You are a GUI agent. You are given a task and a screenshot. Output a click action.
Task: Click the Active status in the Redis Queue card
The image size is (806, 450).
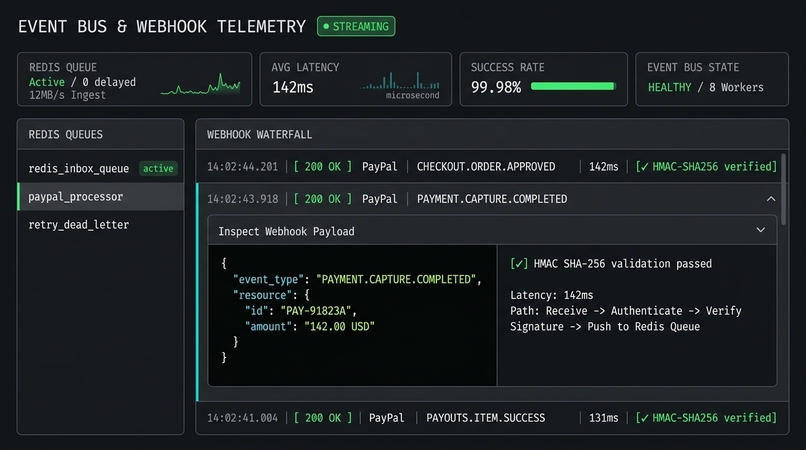pyautogui.click(x=47, y=82)
